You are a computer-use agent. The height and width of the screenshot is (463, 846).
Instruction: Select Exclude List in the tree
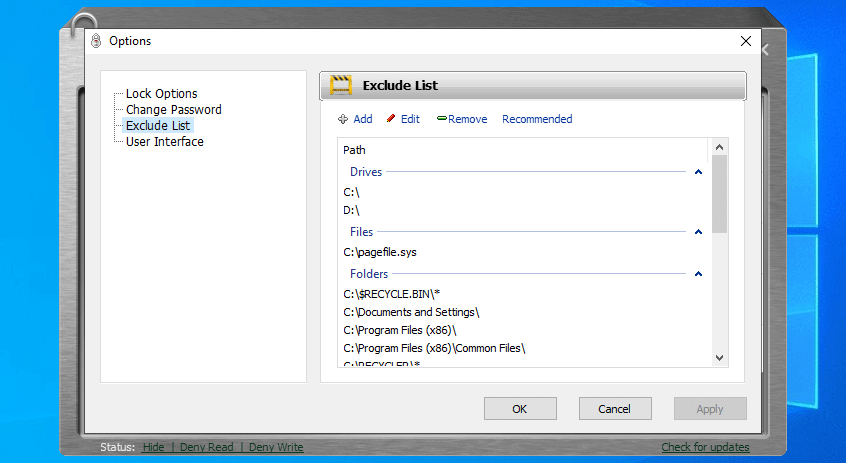tap(158, 126)
